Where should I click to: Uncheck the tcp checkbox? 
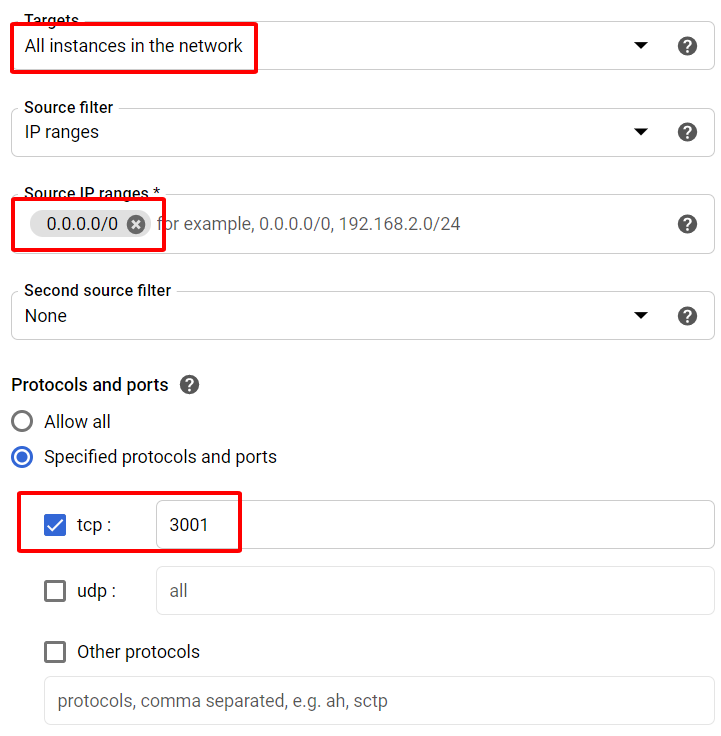(55, 525)
